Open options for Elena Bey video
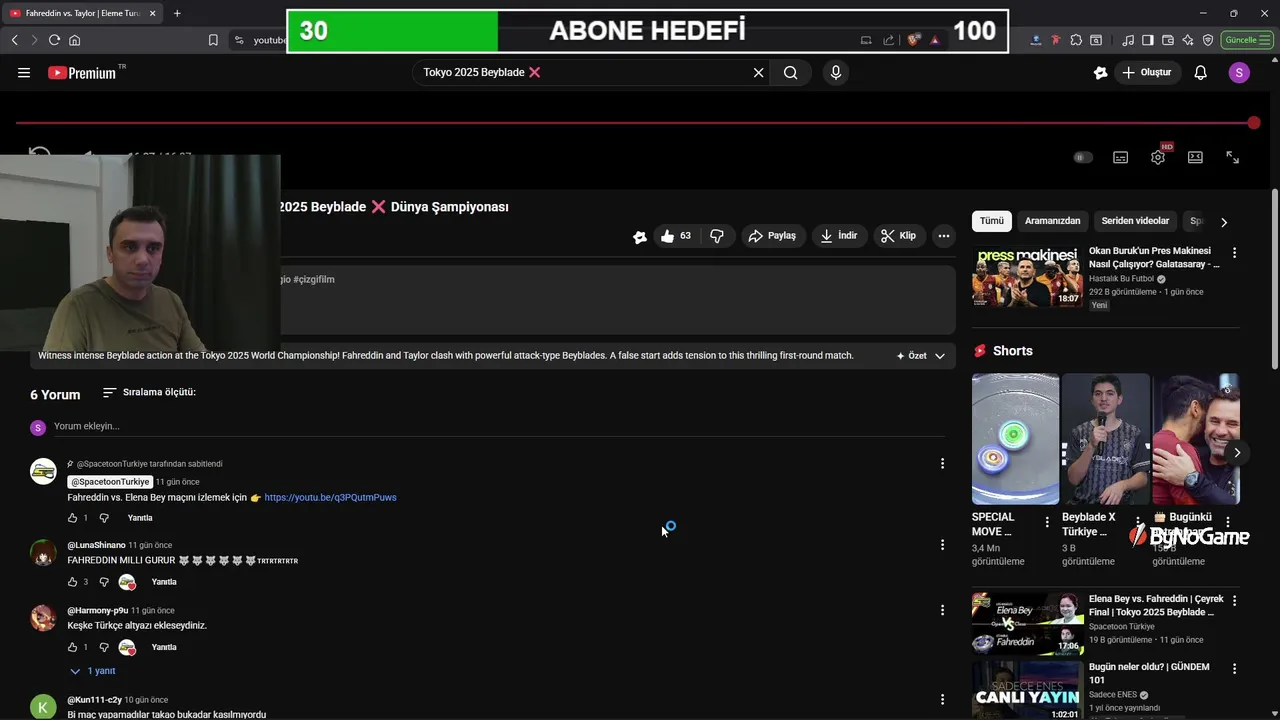The image size is (1280, 720). pyautogui.click(x=1234, y=601)
